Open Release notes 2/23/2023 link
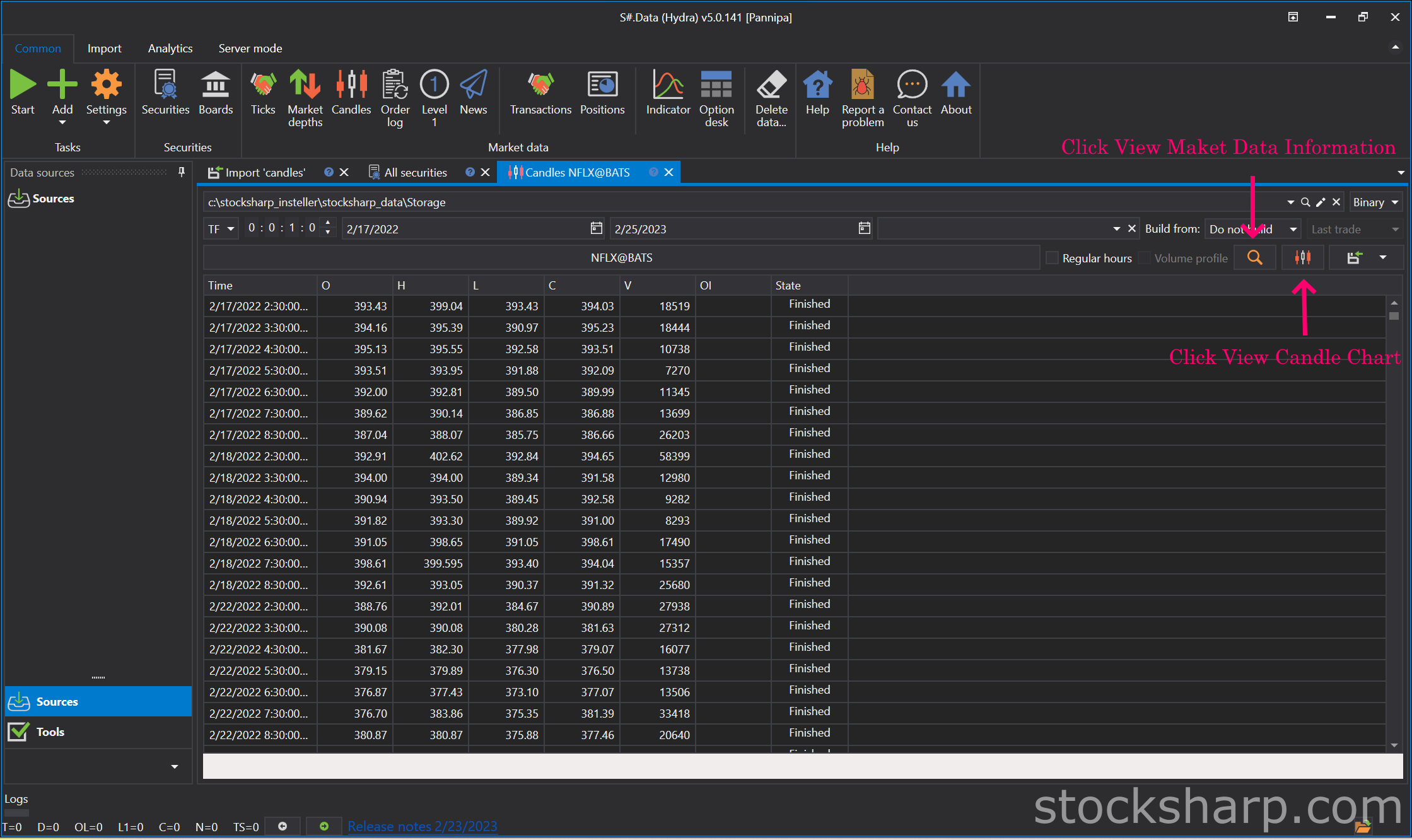 coord(423,826)
